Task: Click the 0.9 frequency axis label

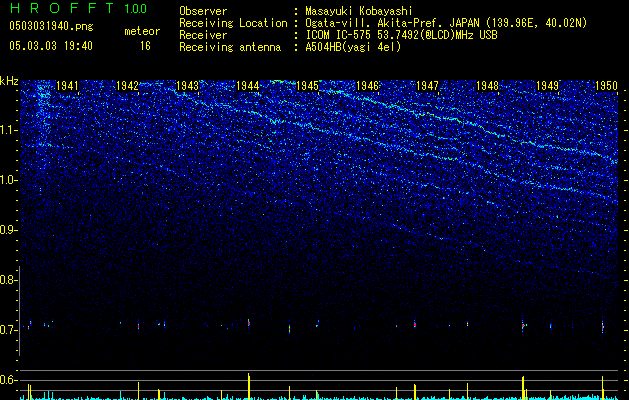Action: [x=8, y=230]
